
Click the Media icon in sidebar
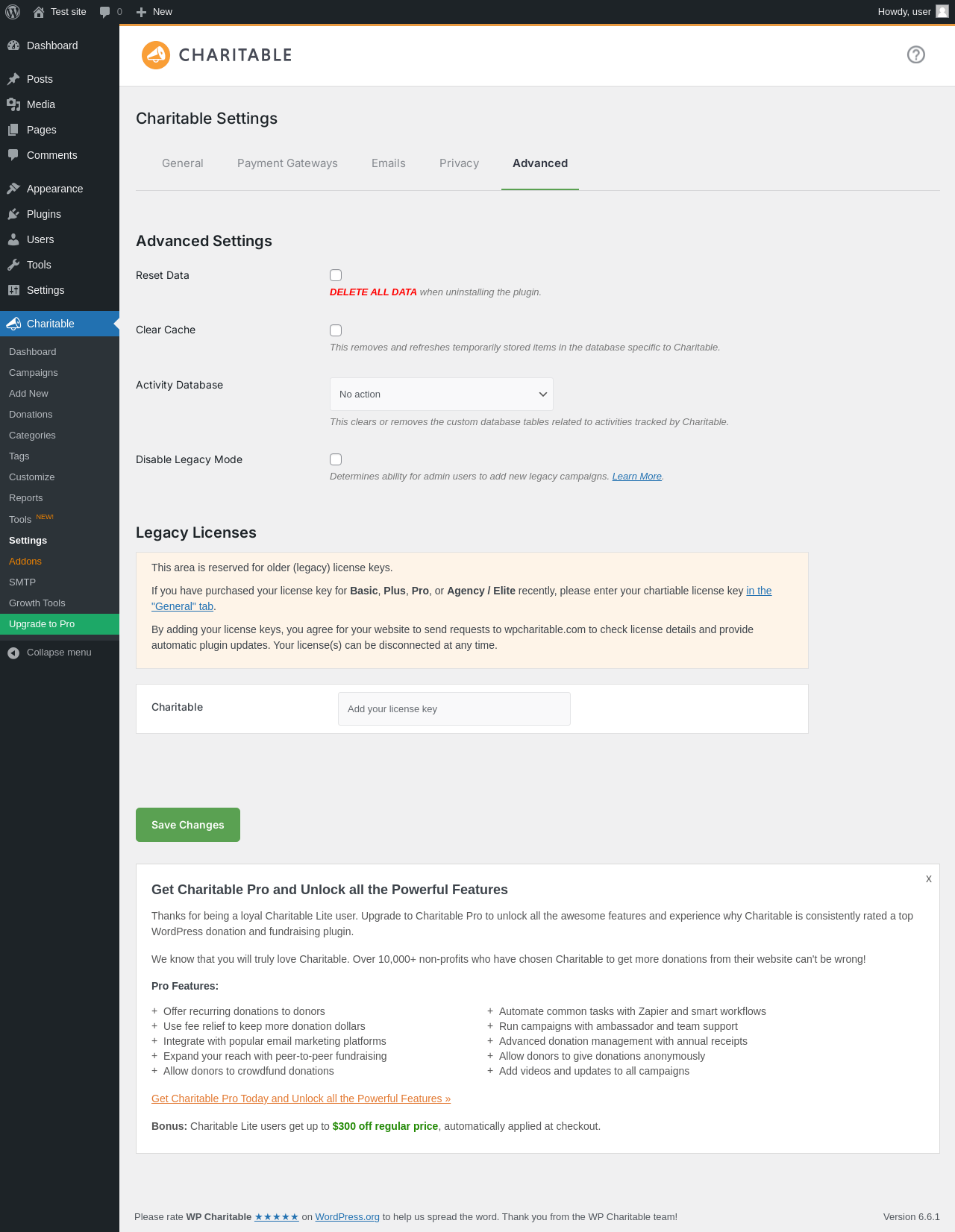(x=13, y=104)
